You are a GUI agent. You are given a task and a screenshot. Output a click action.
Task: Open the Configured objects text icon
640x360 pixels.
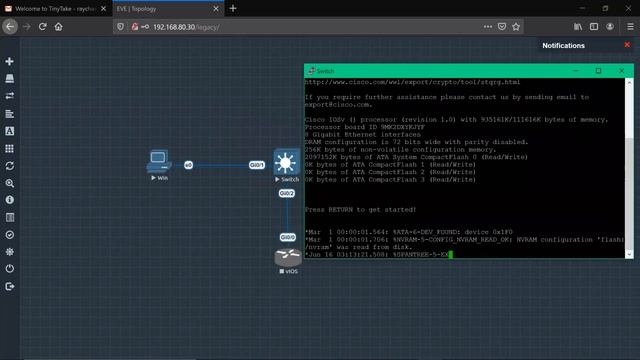tap(9, 131)
